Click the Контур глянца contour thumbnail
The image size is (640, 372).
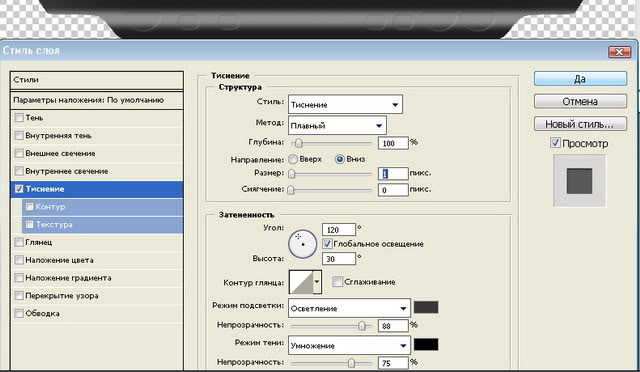pos(301,282)
